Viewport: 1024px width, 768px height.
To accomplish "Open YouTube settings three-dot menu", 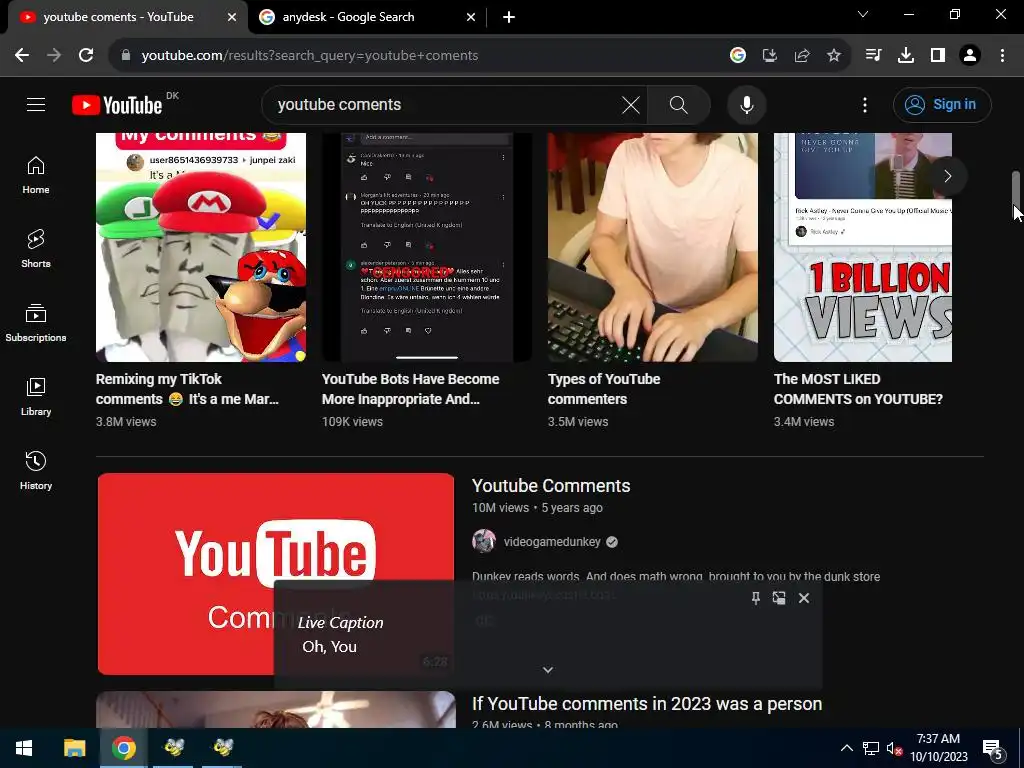I will click(x=865, y=104).
